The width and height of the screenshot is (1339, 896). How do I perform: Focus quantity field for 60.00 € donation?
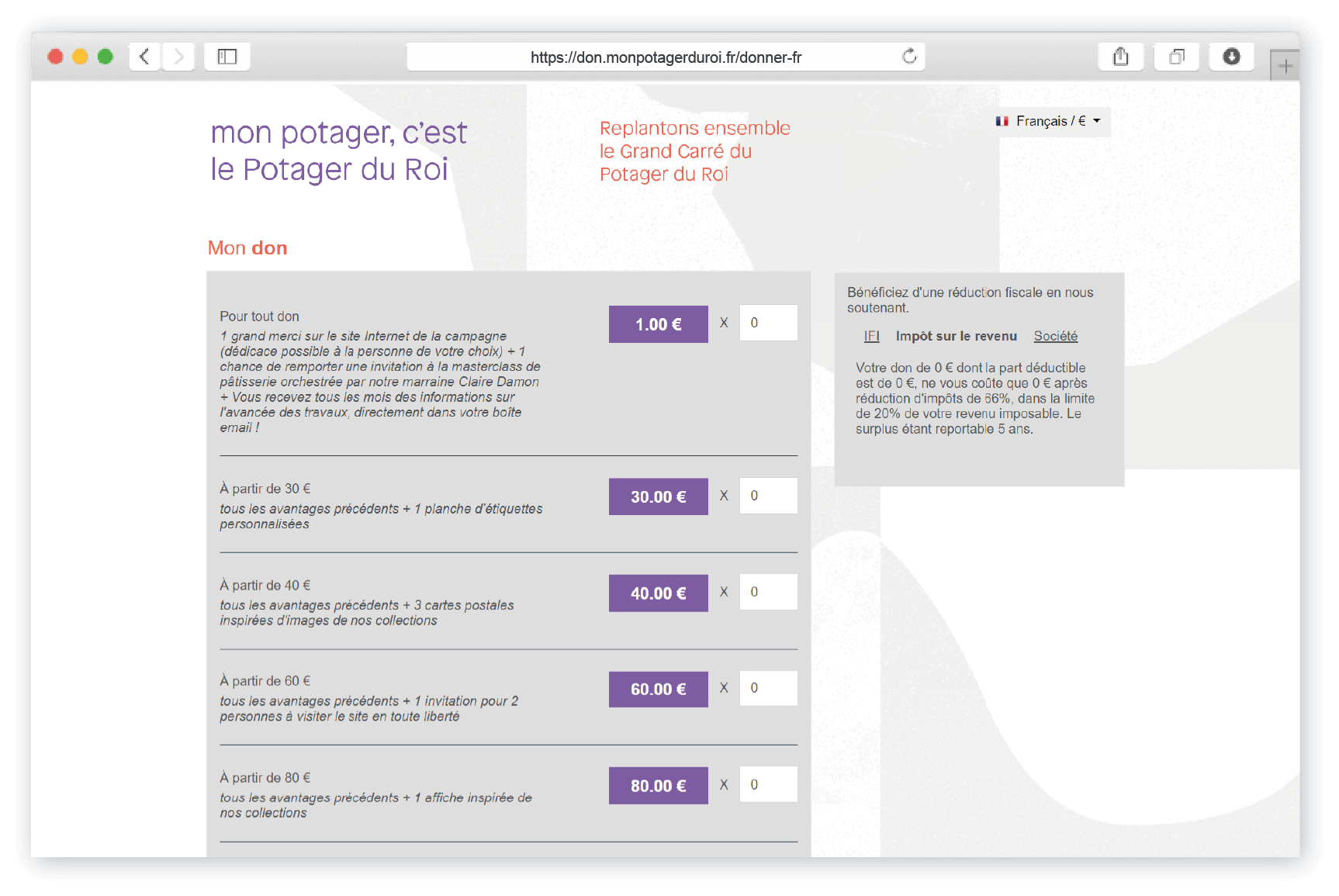(768, 688)
